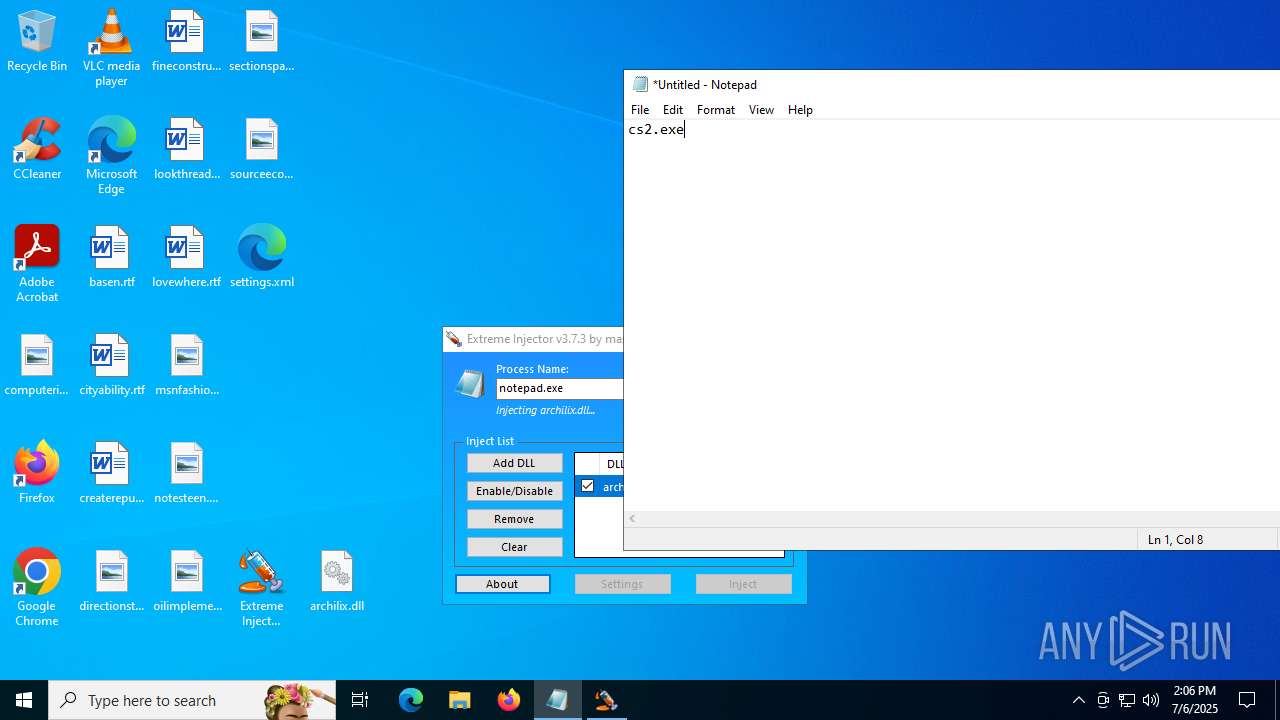Click the Windows Start button
The width and height of the screenshot is (1280, 720).
tap(24, 700)
